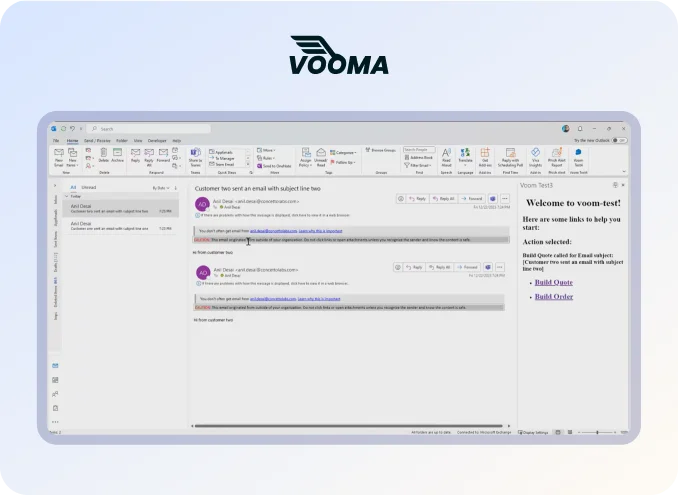The height and width of the screenshot is (495, 678).
Task: Show the All messages filter
Action: pos(73,188)
